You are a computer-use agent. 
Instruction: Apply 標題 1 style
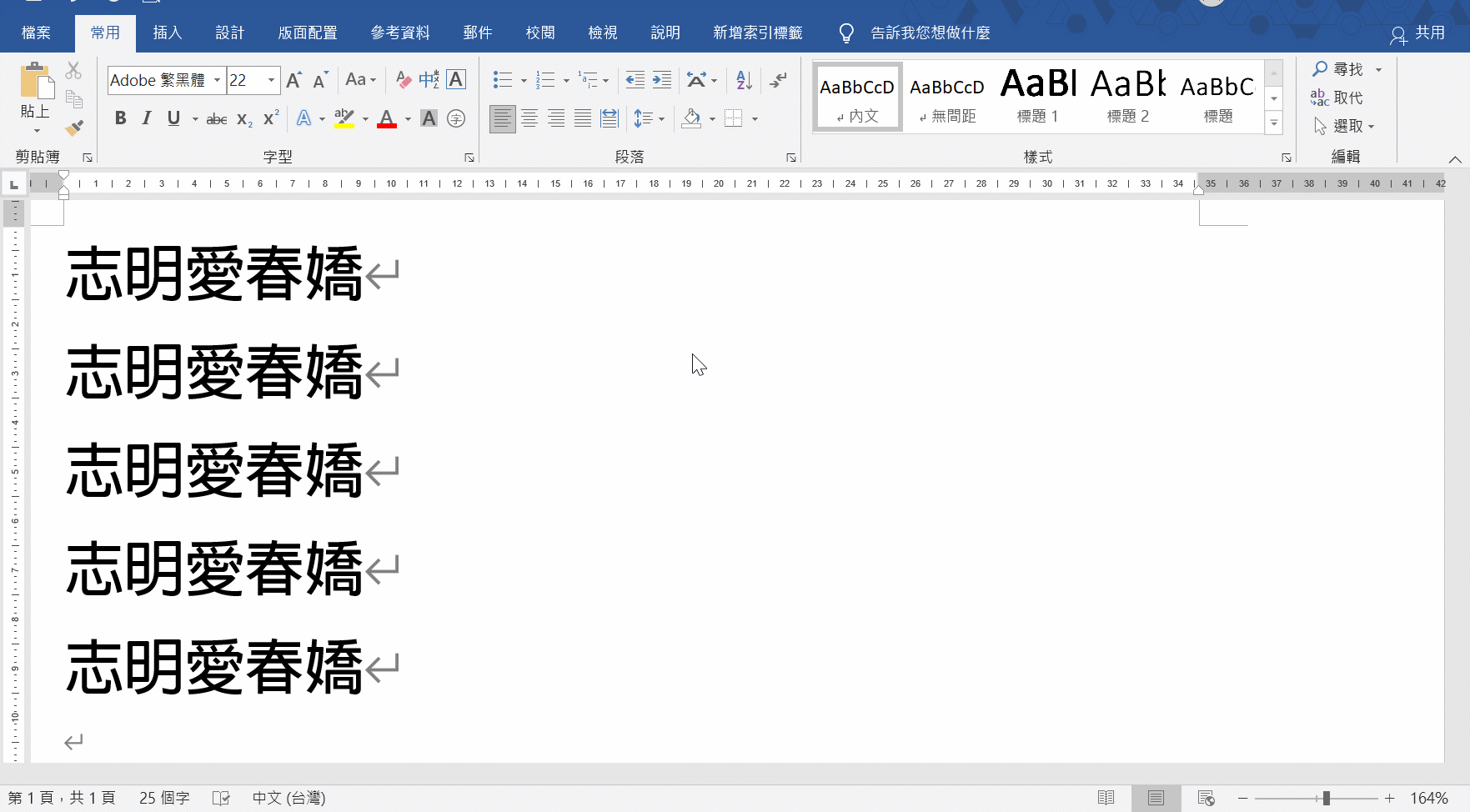tap(1038, 97)
